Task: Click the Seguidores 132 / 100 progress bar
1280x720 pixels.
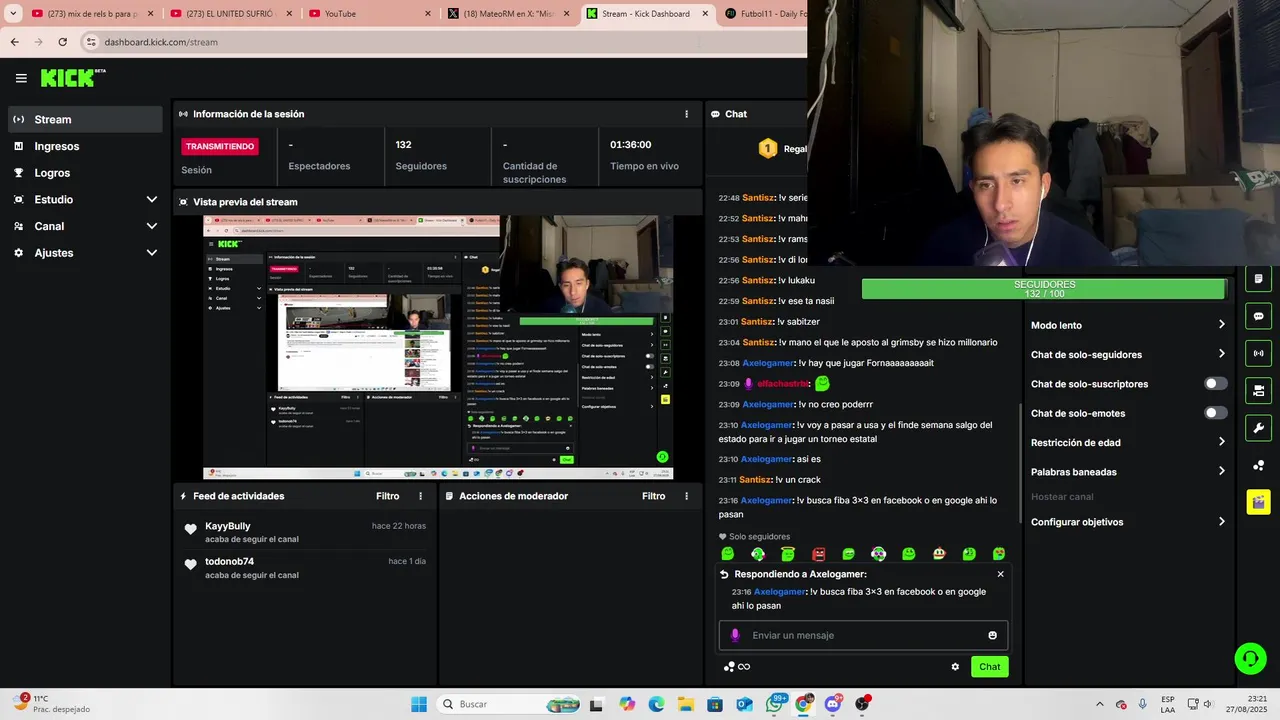Action: coord(1044,289)
